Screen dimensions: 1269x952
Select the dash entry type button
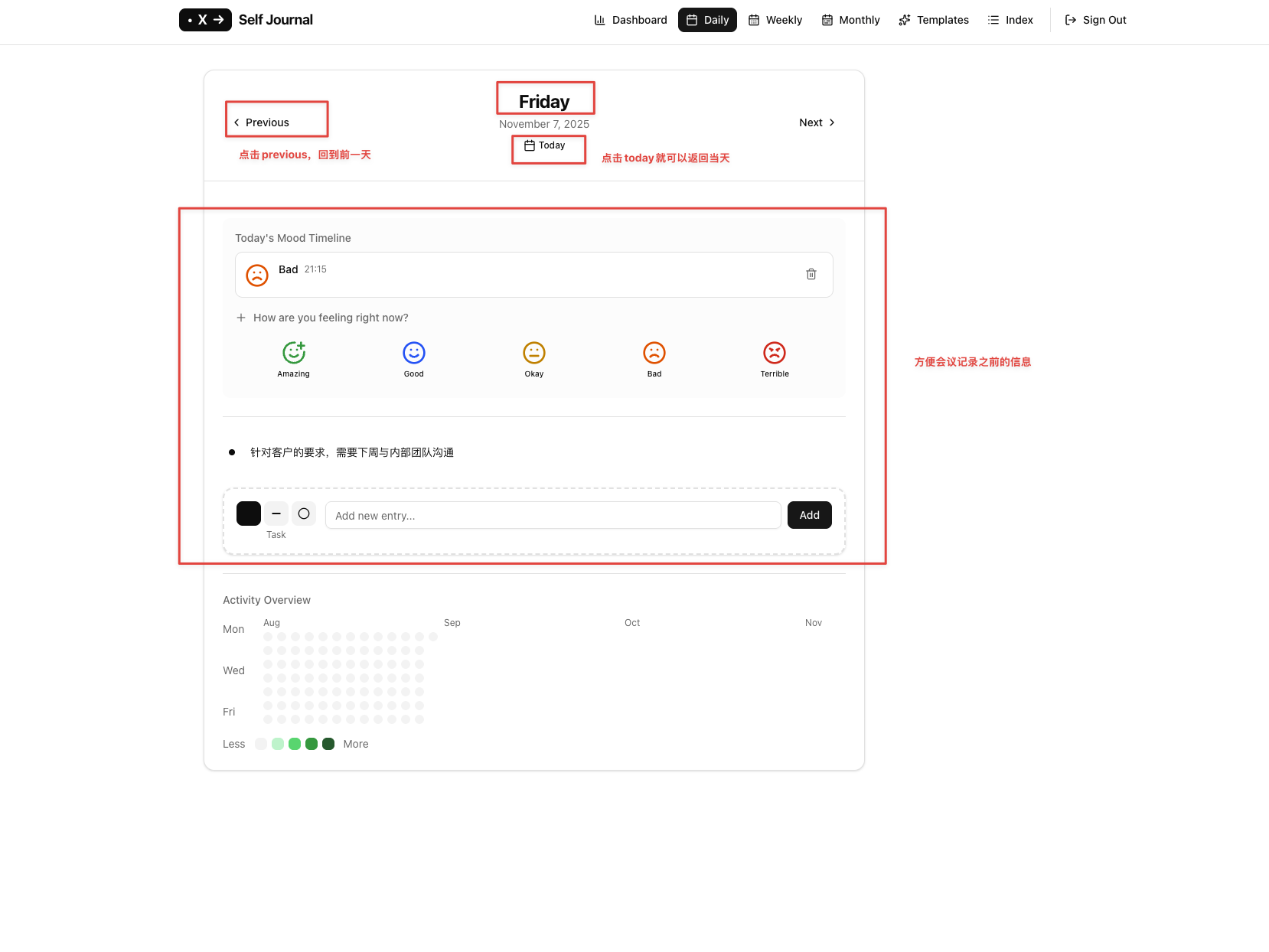276,513
